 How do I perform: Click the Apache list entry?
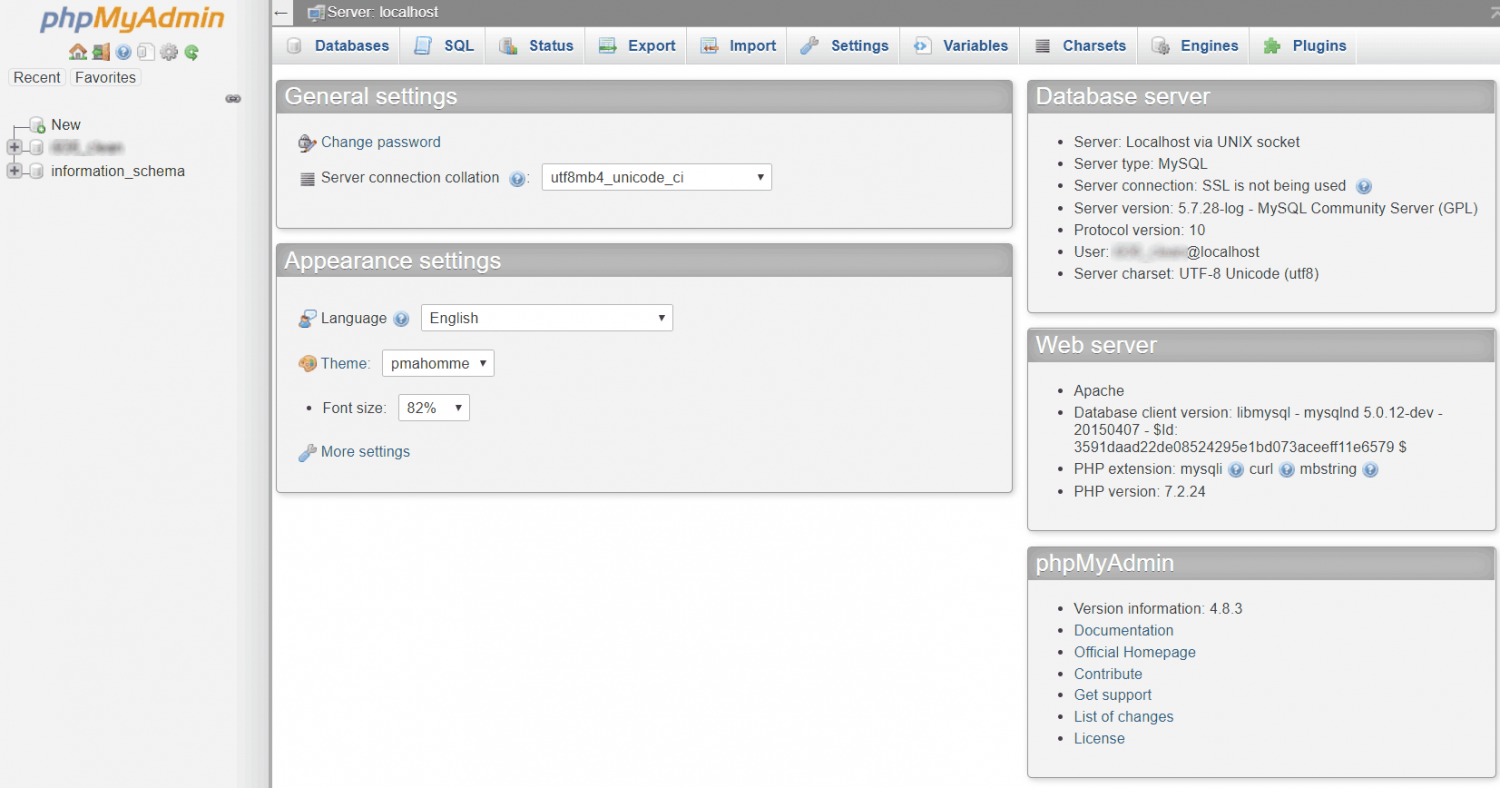[1099, 391]
